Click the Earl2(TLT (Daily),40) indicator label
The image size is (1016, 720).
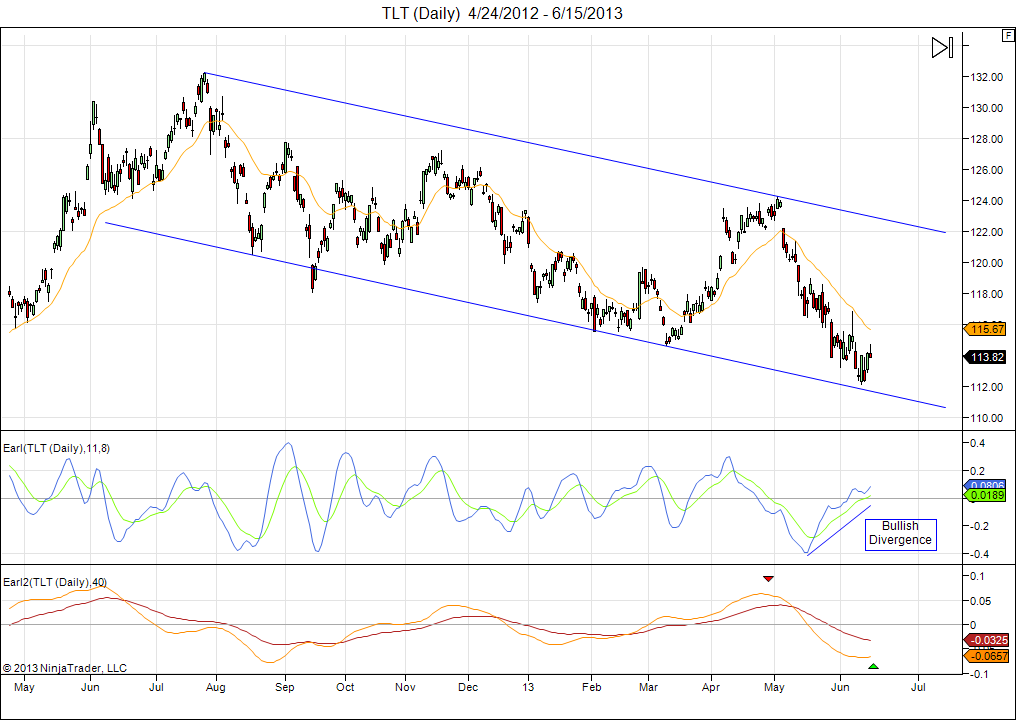[x=57, y=582]
